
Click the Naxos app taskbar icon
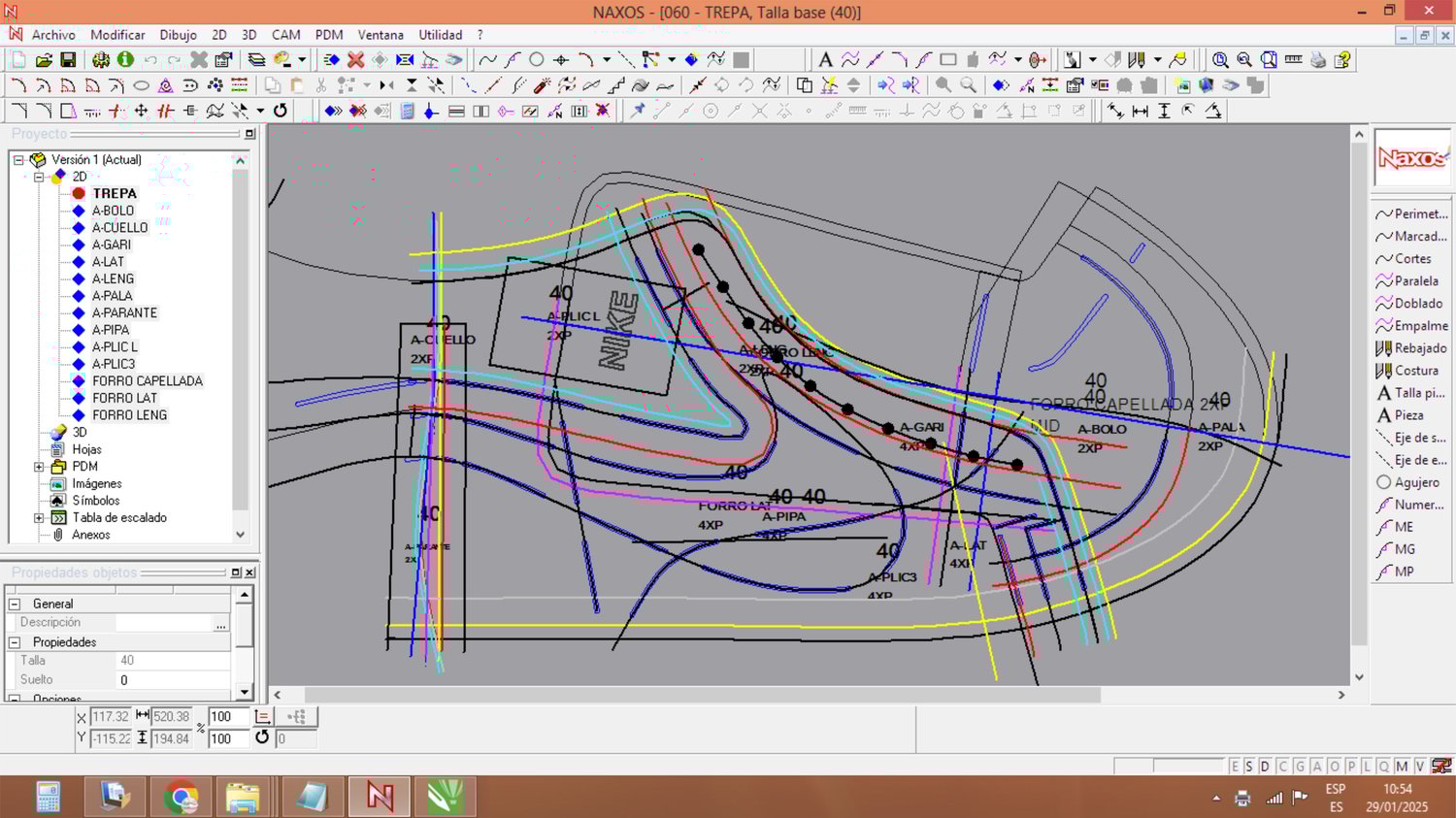[x=381, y=798]
